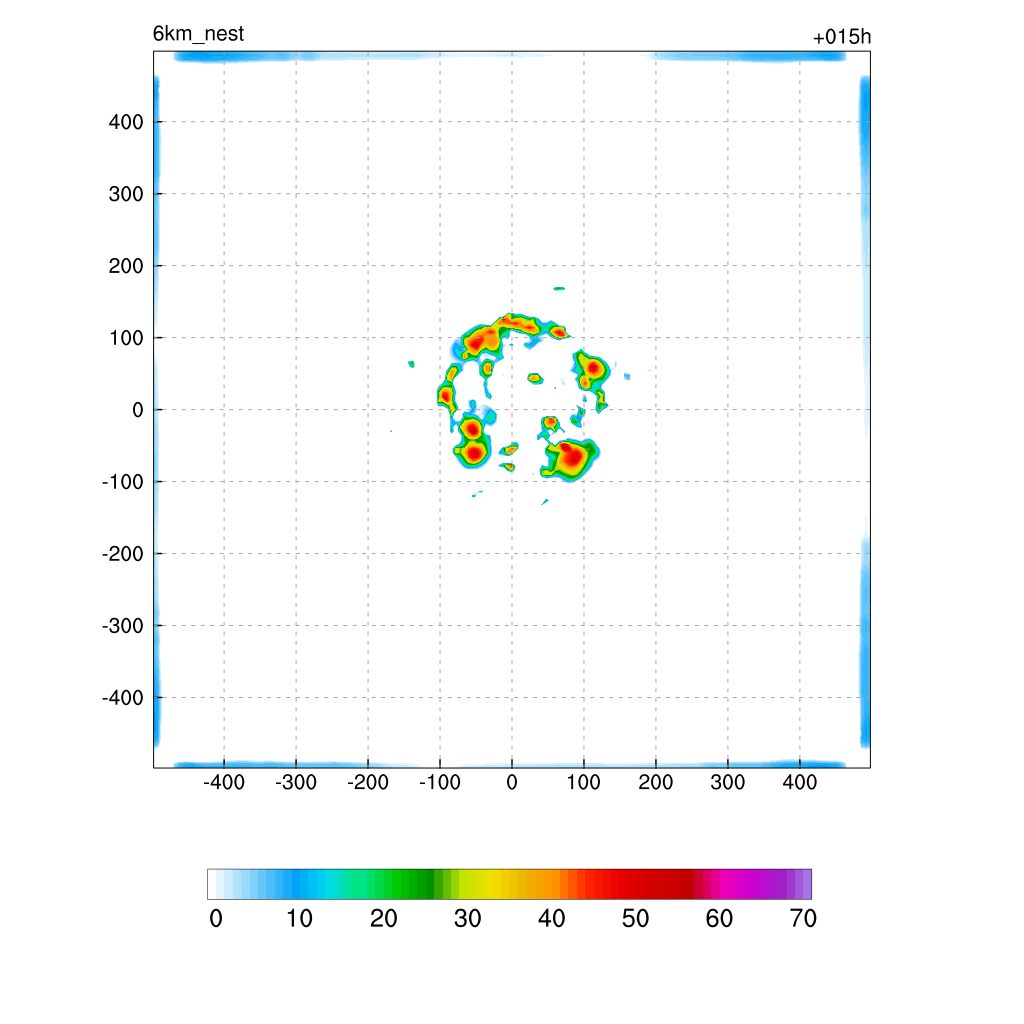The image size is (1024, 1024).
Task: Click the x-axis label "-300"
Action: point(296,782)
